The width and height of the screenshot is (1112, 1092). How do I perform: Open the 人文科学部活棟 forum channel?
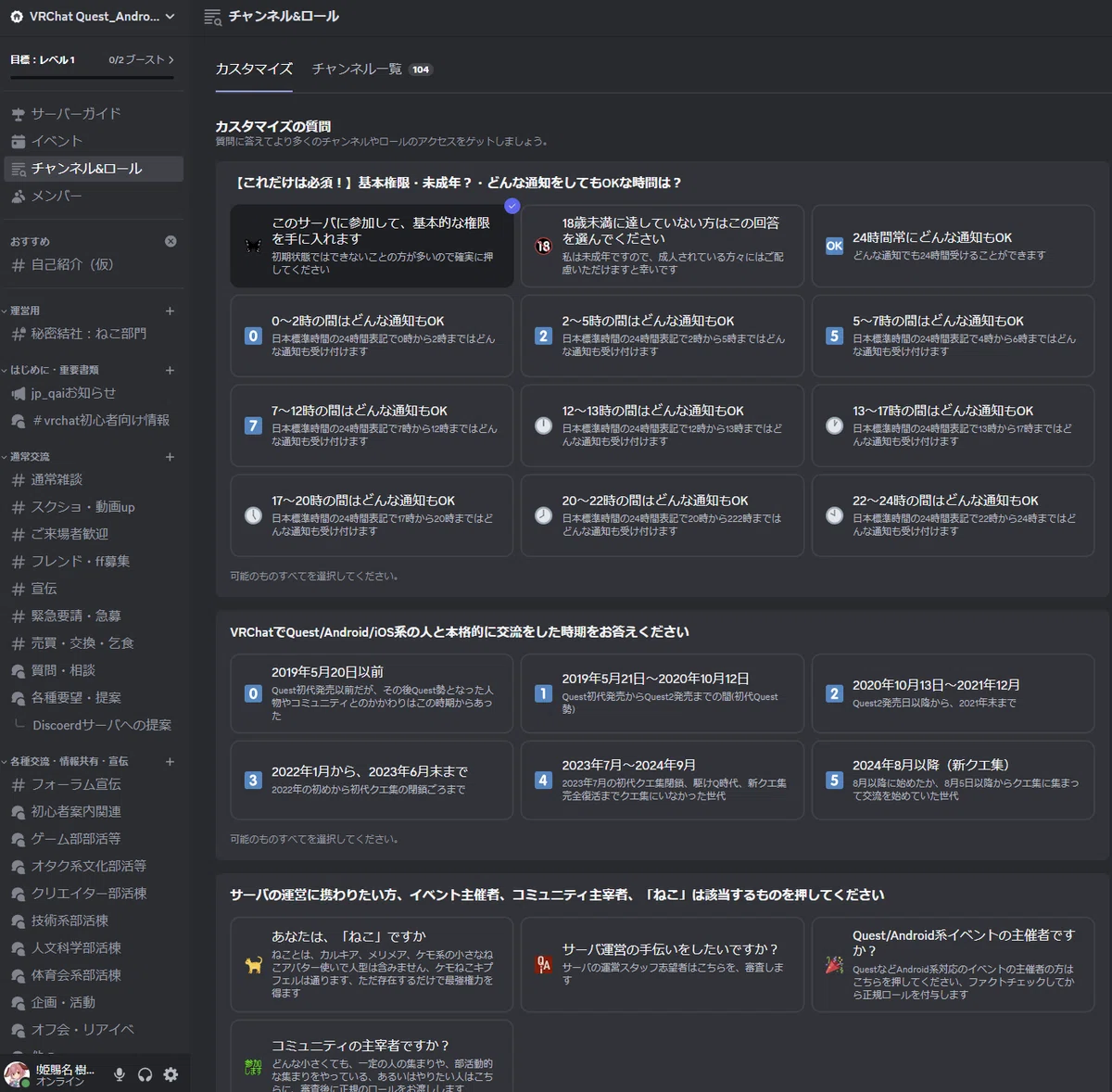(94, 947)
